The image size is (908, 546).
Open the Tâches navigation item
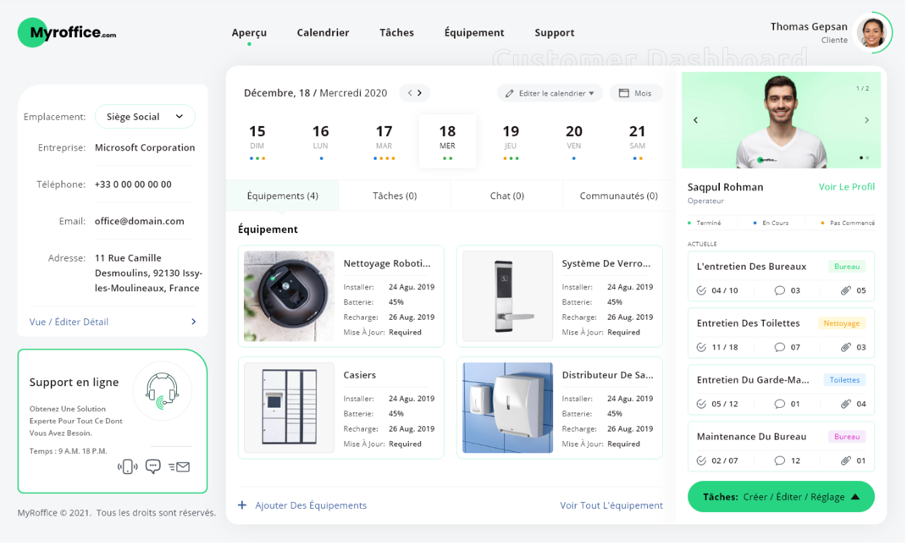coord(397,33)
